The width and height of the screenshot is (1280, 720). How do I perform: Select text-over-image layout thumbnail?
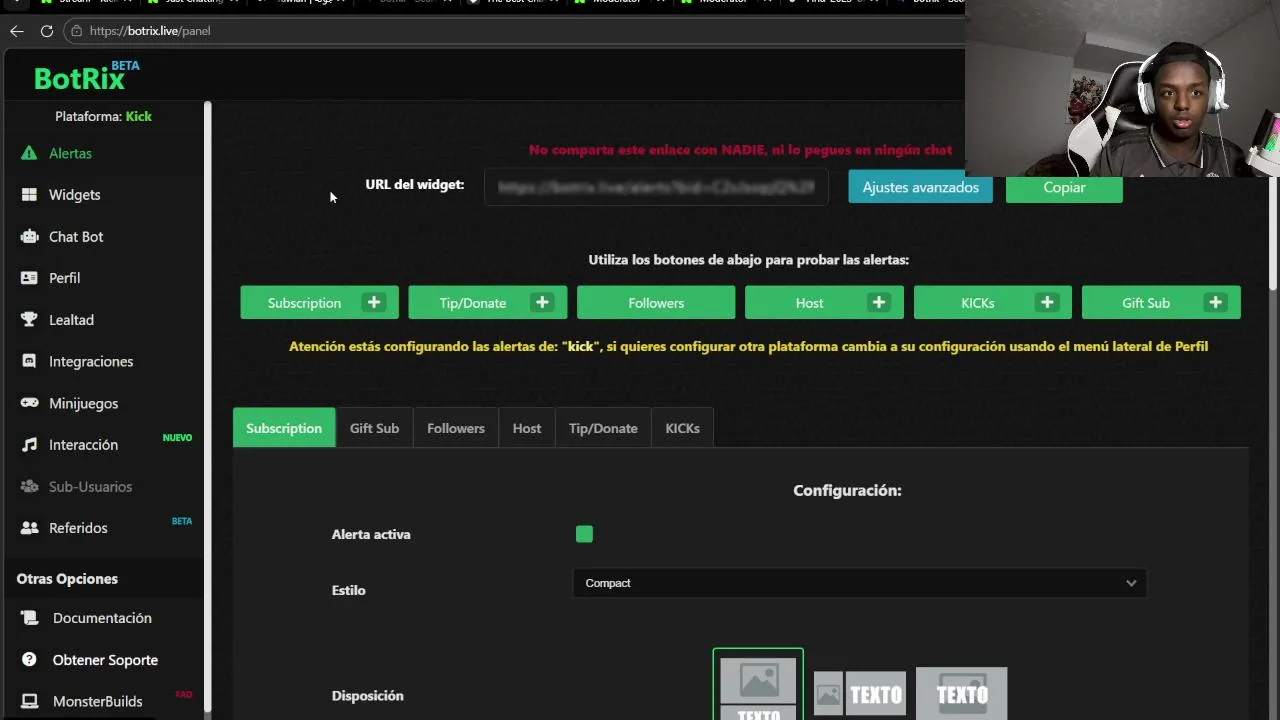(x=961, y=693)
